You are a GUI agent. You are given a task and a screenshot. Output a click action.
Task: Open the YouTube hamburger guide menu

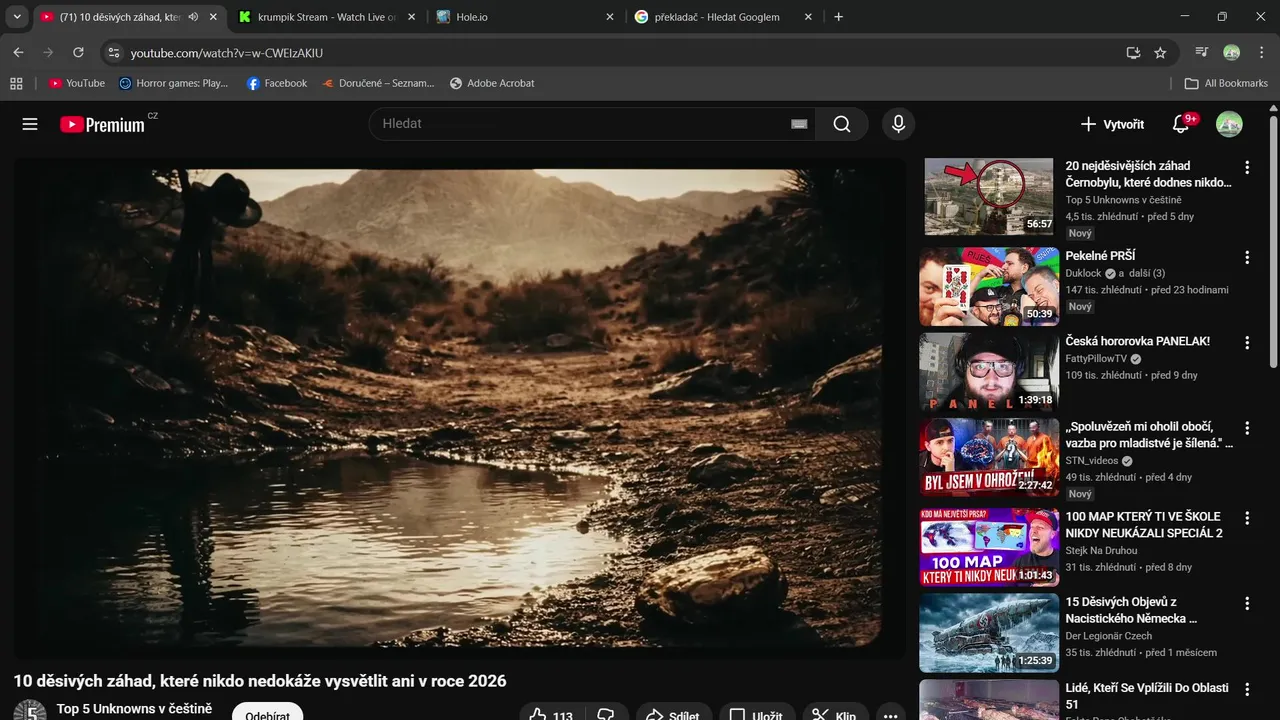click(x=30, y=124)
